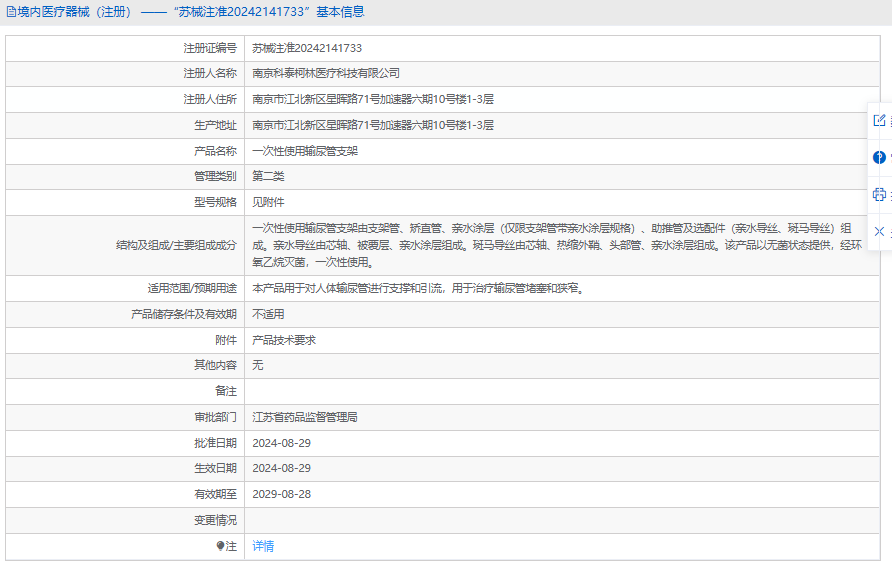Click the printer icon in the side panel
Viewport: 892px width, 570px height.
click(879, 195)
